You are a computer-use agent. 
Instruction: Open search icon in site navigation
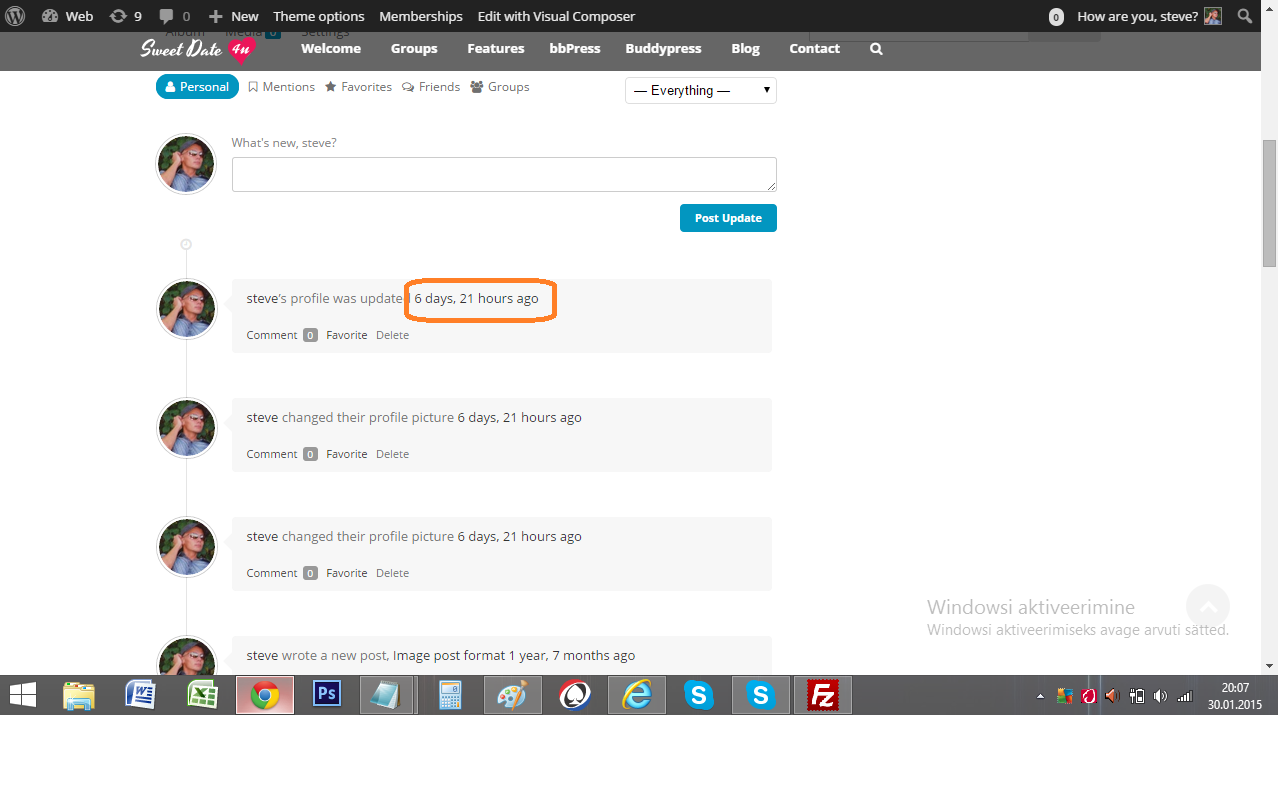876,48
